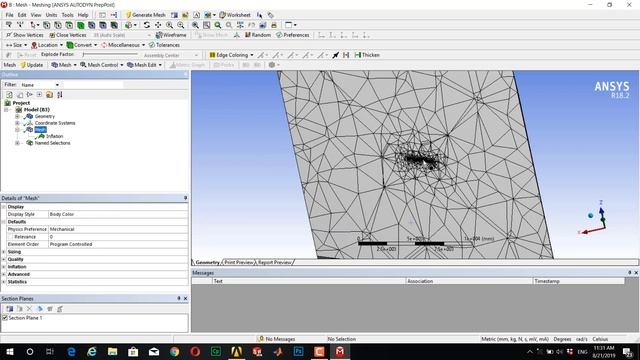Viewport: 640px width, 360px height.
Task: Switch to Report Preview tab
Action: click(x=275, y=262)
